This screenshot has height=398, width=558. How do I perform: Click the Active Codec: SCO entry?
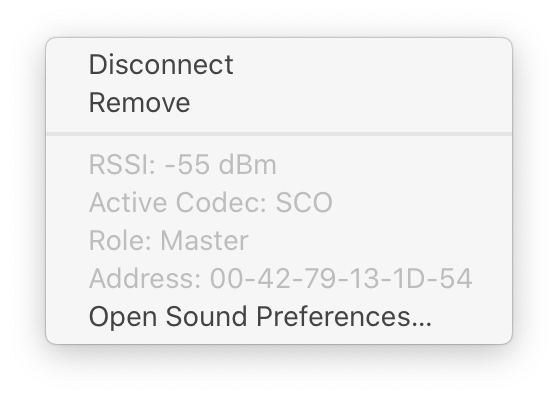click(x=279, y=203)
